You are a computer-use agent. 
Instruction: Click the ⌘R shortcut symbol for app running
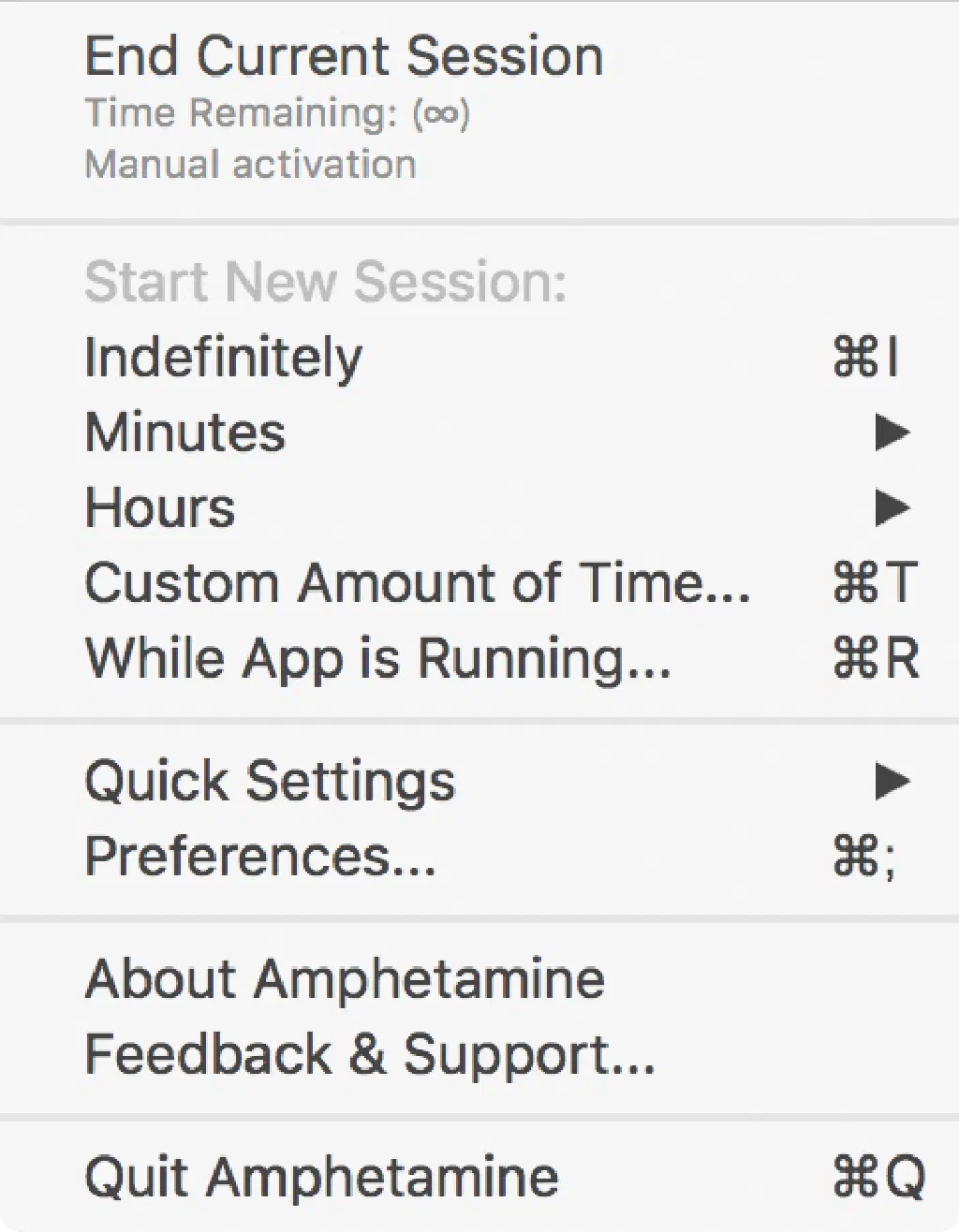pos(876,657)
